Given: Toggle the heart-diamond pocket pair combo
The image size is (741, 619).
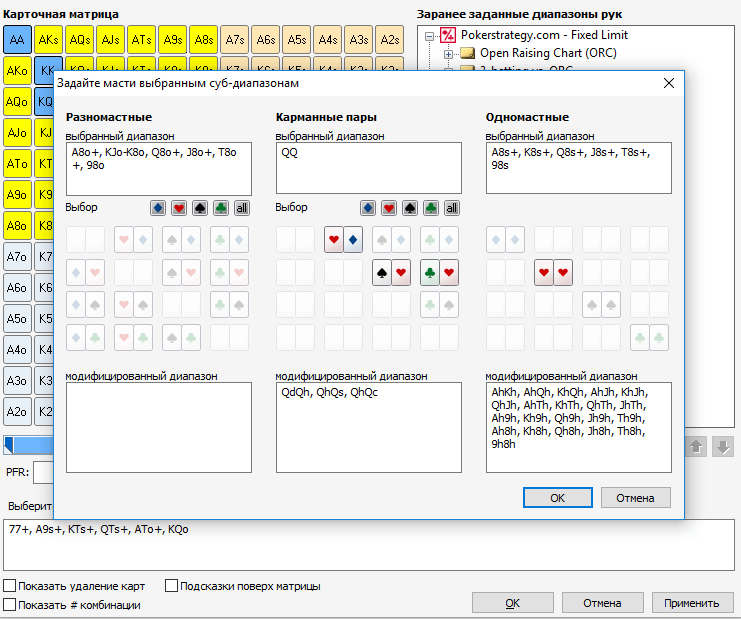Looking at the screenshot, I should pyautogui.click(x=343, y=240).
